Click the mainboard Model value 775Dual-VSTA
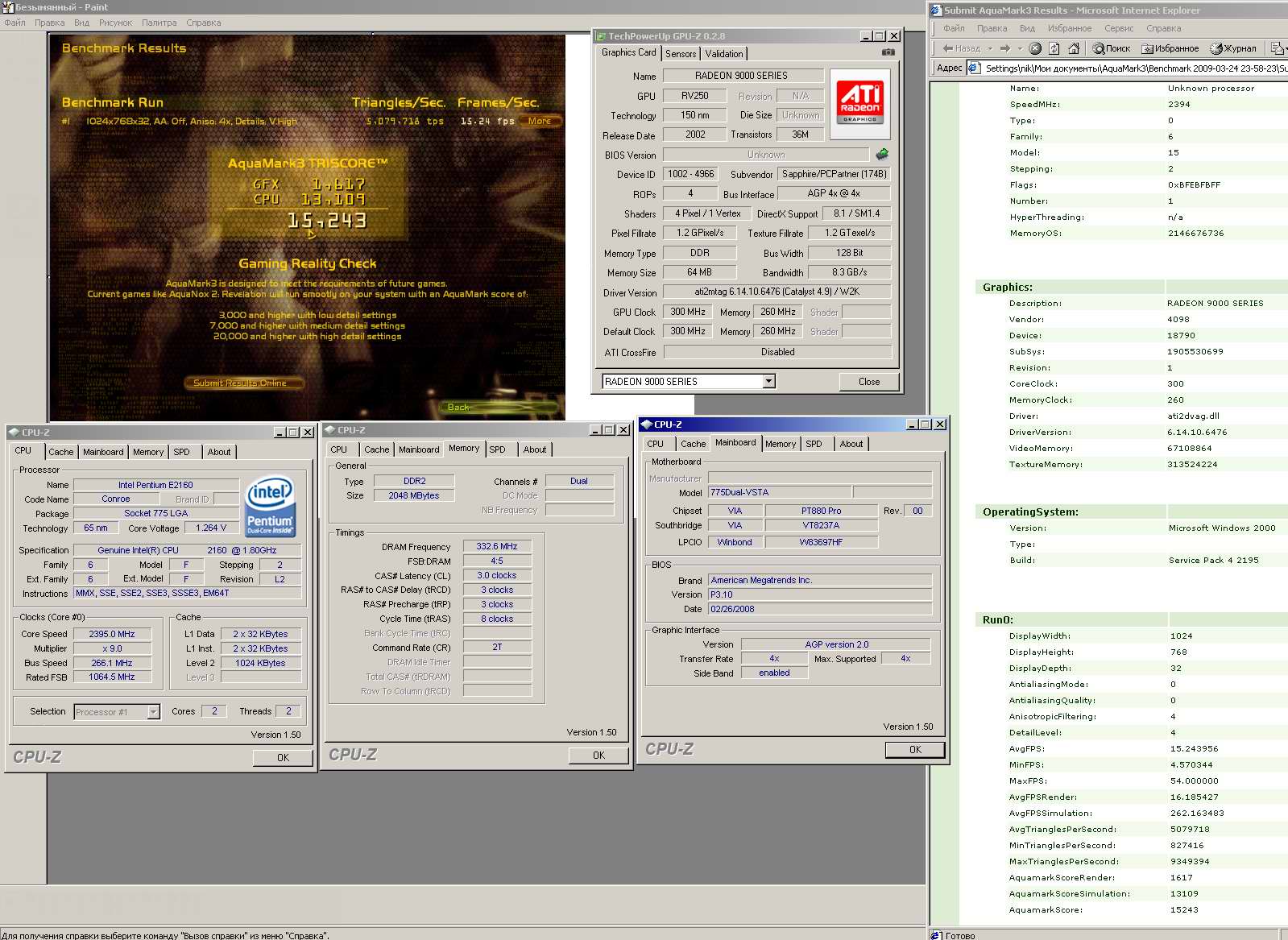Viewport: 1288px width, 940px height. [779, 492]
